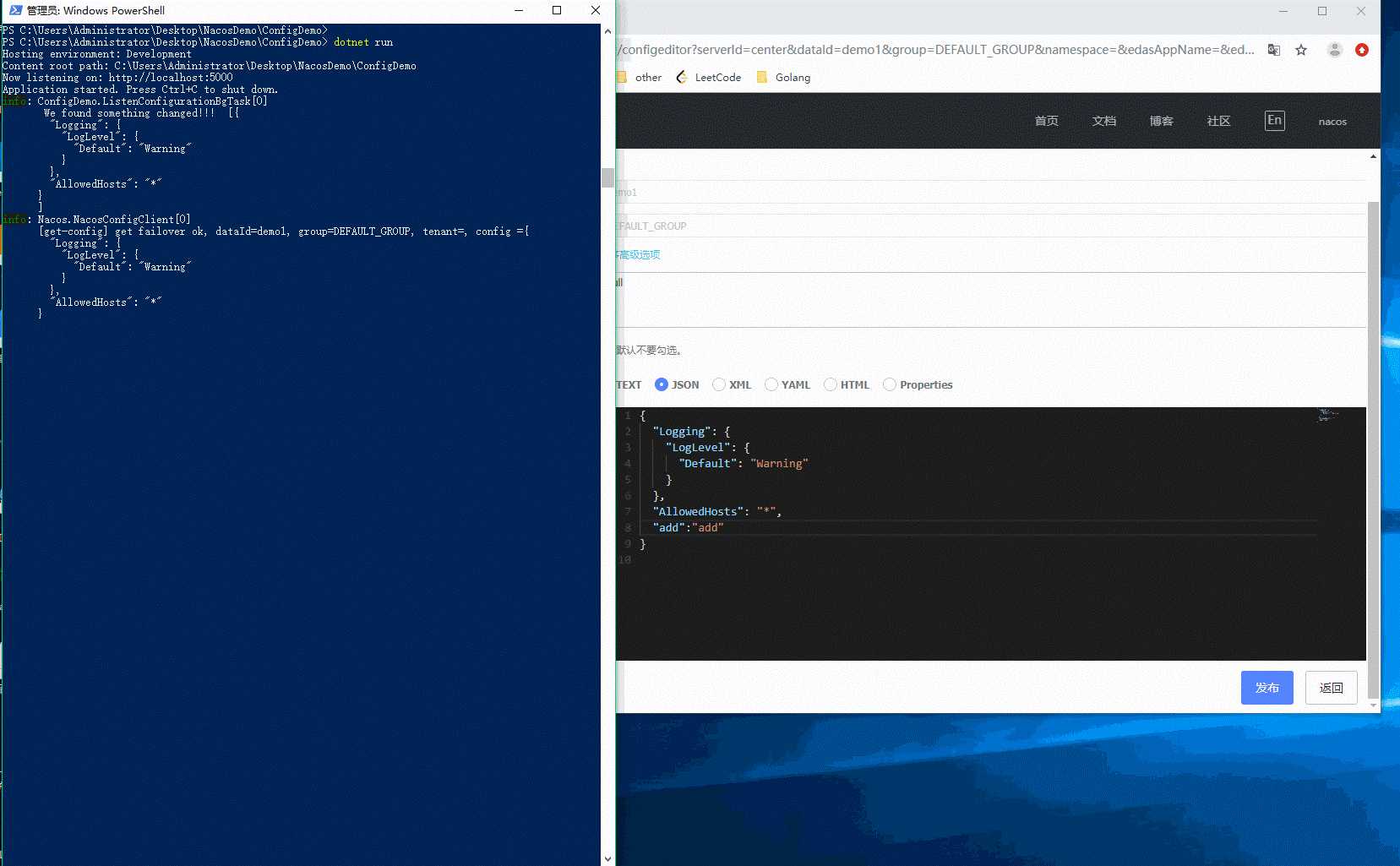
Task: Click the Data ID field showing demo1
Action: coord(990,192)
